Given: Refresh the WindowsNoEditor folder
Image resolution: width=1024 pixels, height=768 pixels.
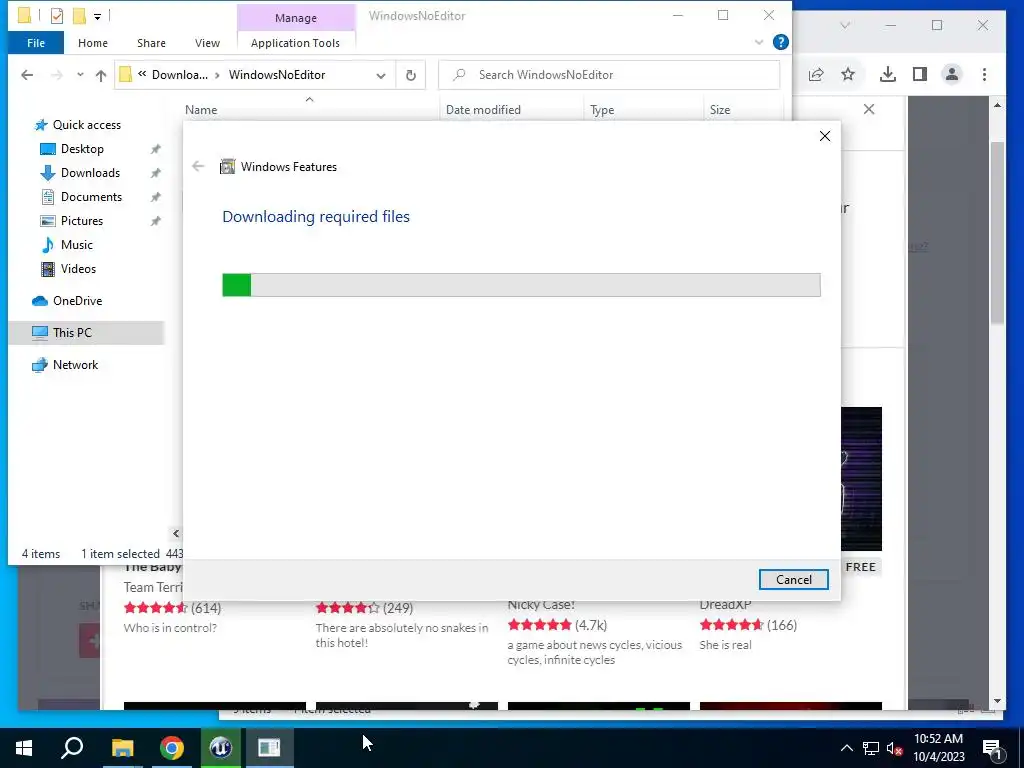Looking at the screenshot, I should (x=411, y=75).
